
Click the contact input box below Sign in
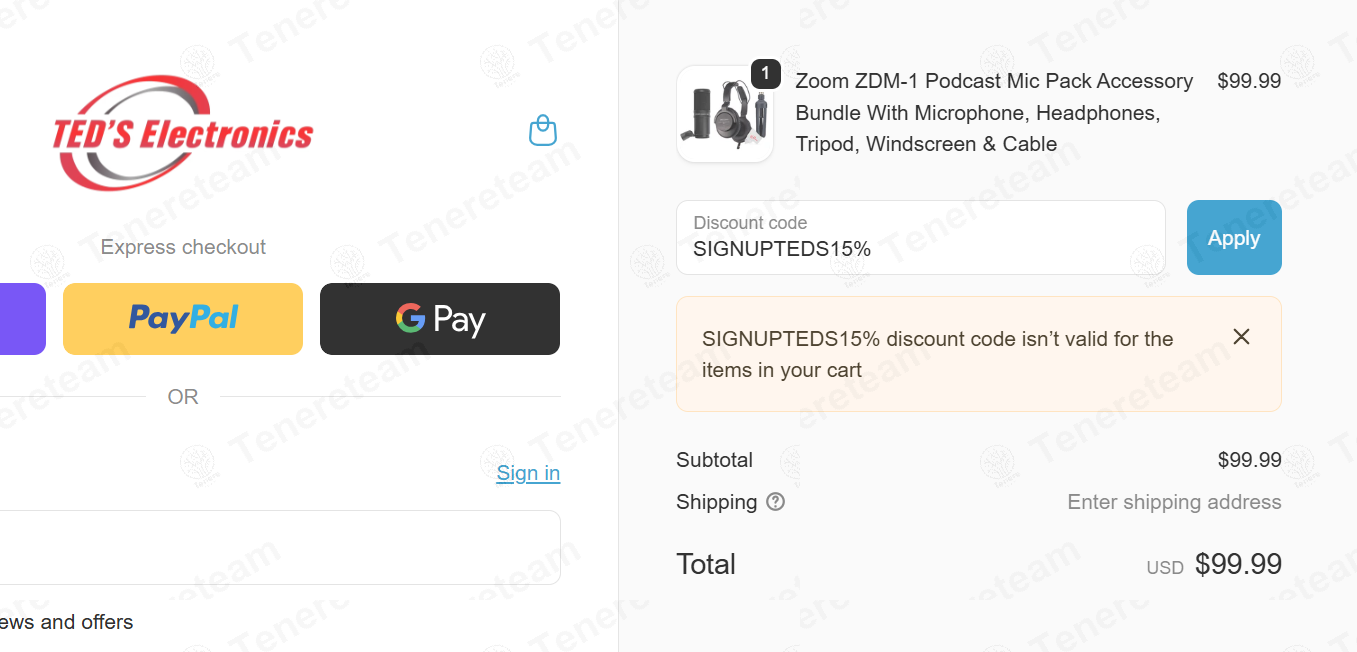pos(280,547)
